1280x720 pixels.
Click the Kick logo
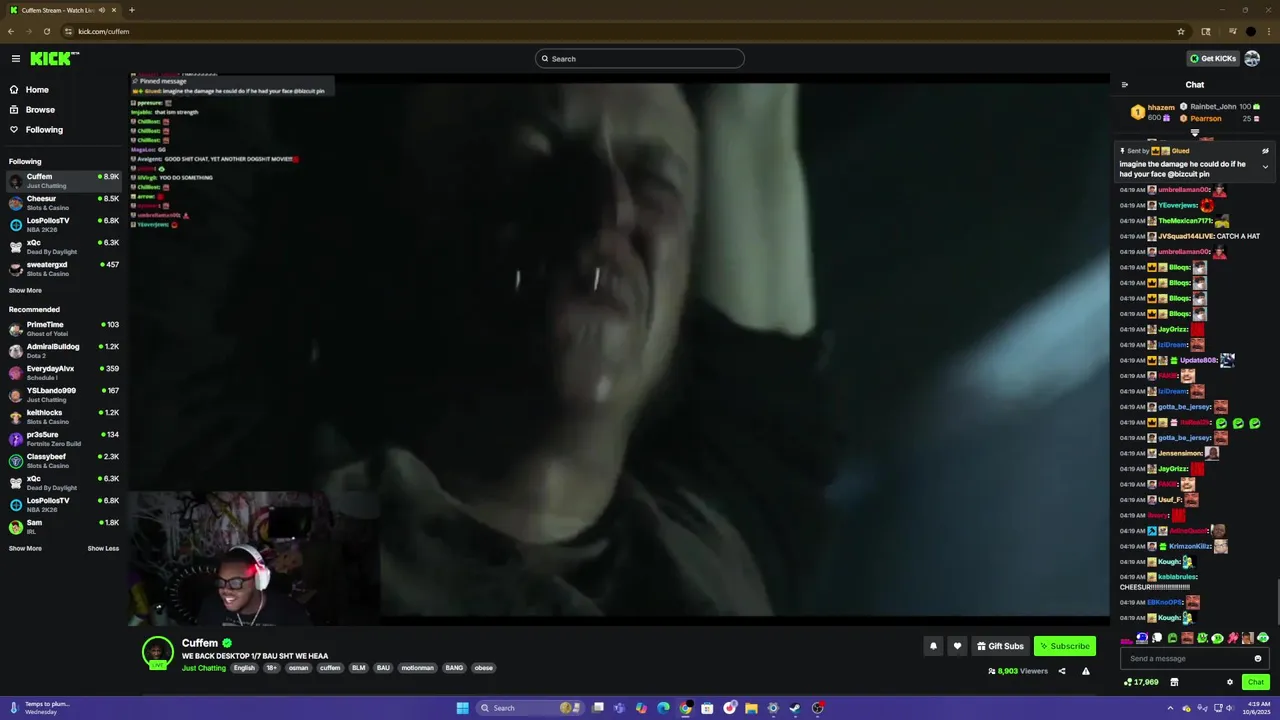click(54, 58)
